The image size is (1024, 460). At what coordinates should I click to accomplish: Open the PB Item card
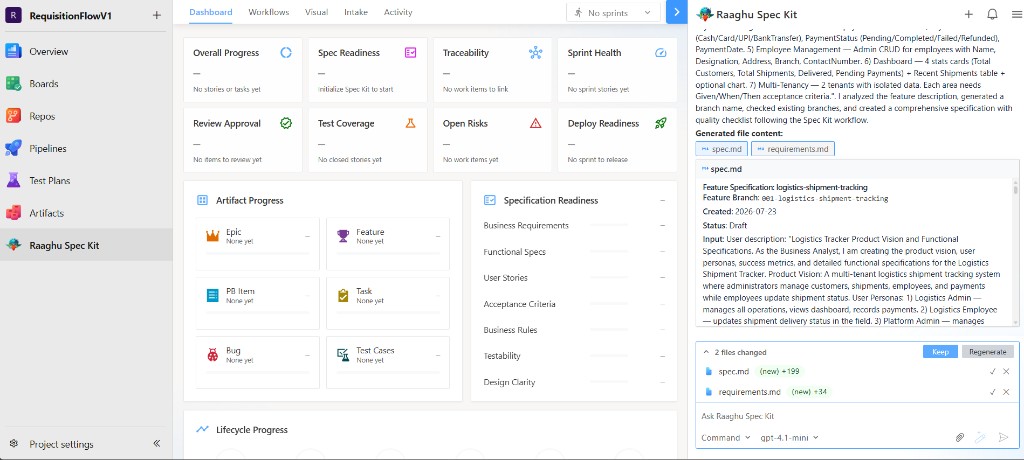[257, 303]
